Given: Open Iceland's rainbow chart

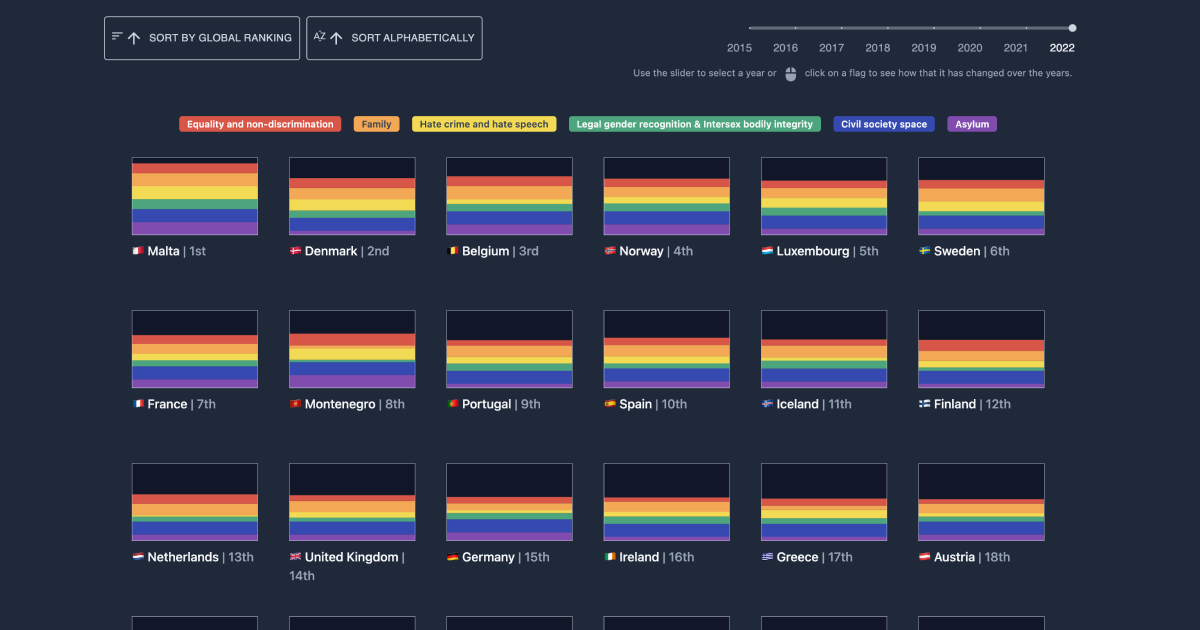Looking at the screenshot, I should click(824, 349).
